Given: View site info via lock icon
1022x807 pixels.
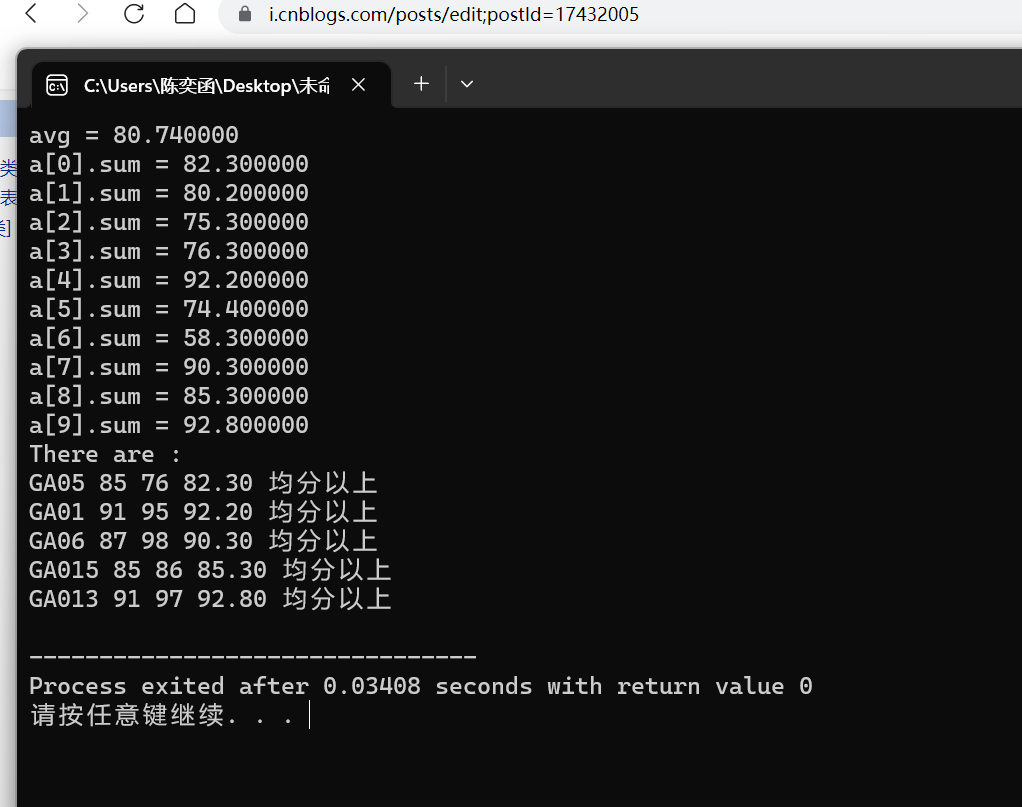Looking at the screenshot, I should 245,14.
